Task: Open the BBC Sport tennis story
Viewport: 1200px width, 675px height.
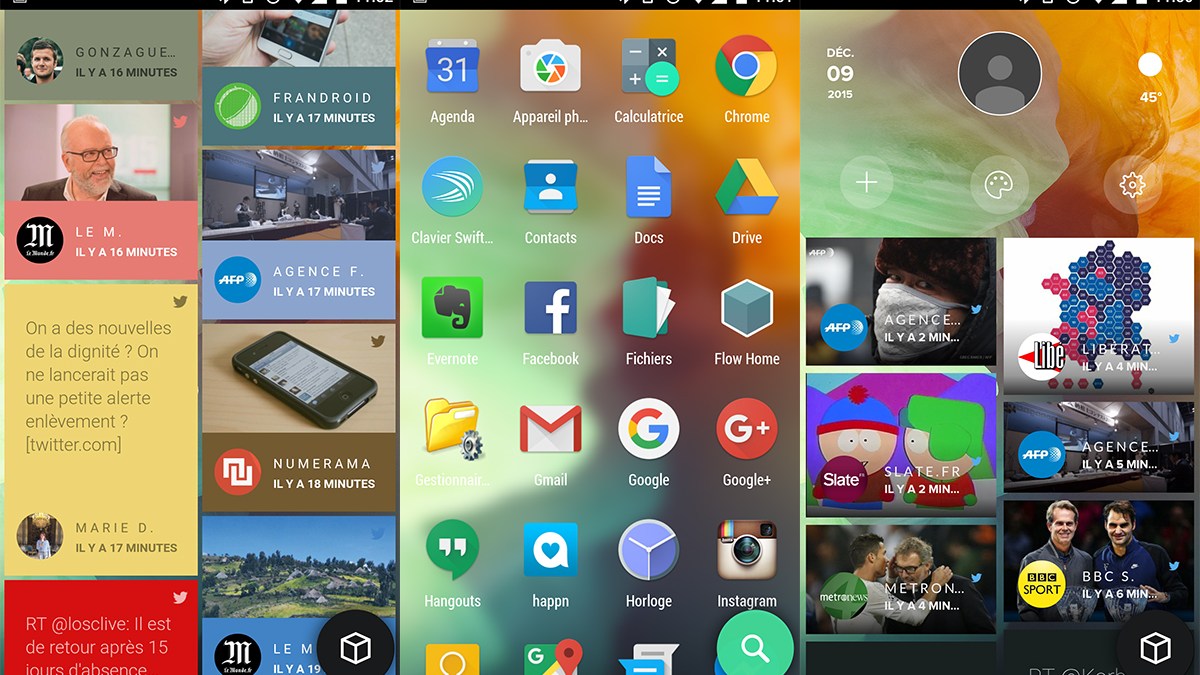Action: click(x=1098, y=560)
